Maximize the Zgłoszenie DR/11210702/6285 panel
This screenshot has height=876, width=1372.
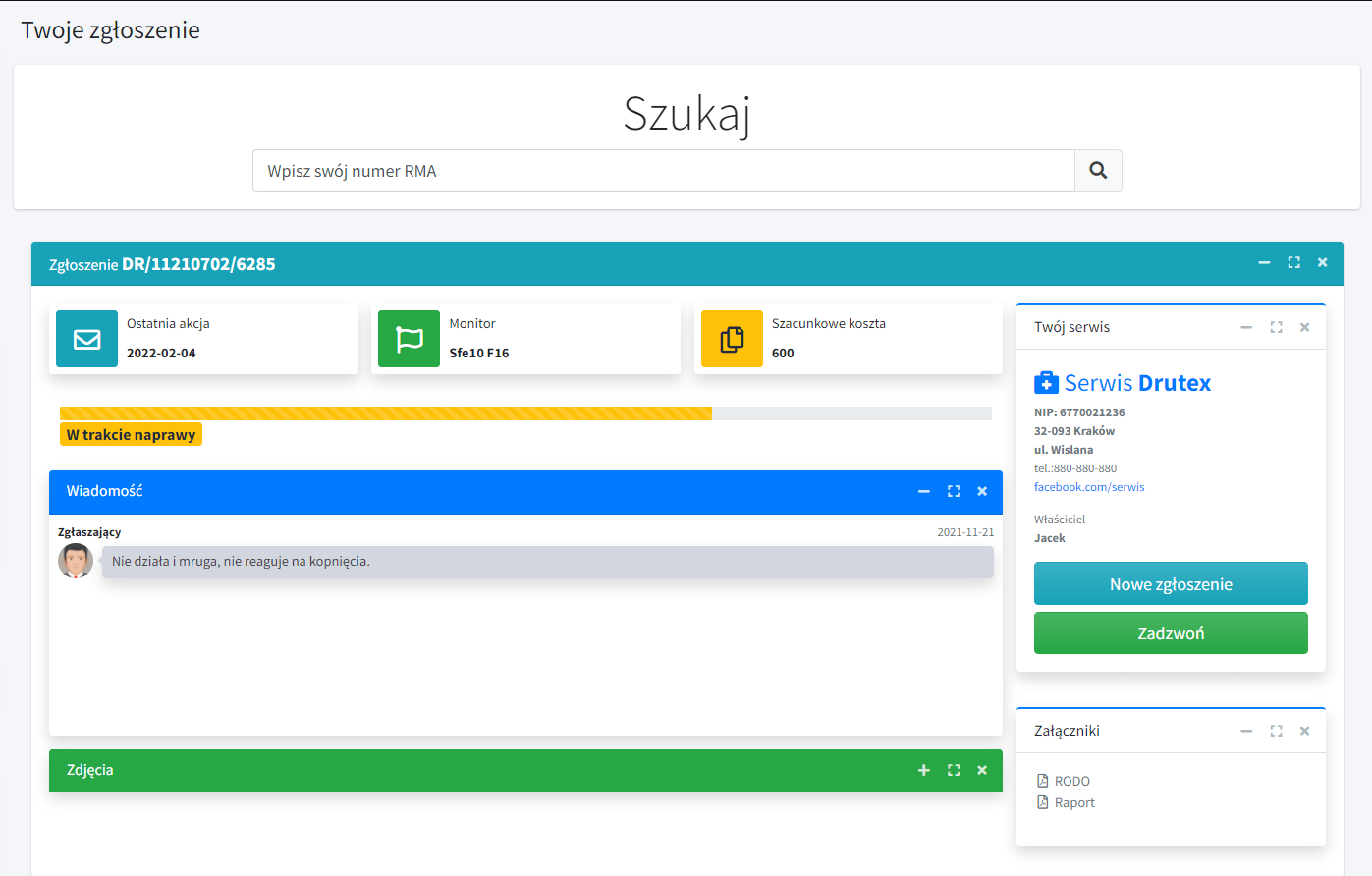tap(1293, 263)
